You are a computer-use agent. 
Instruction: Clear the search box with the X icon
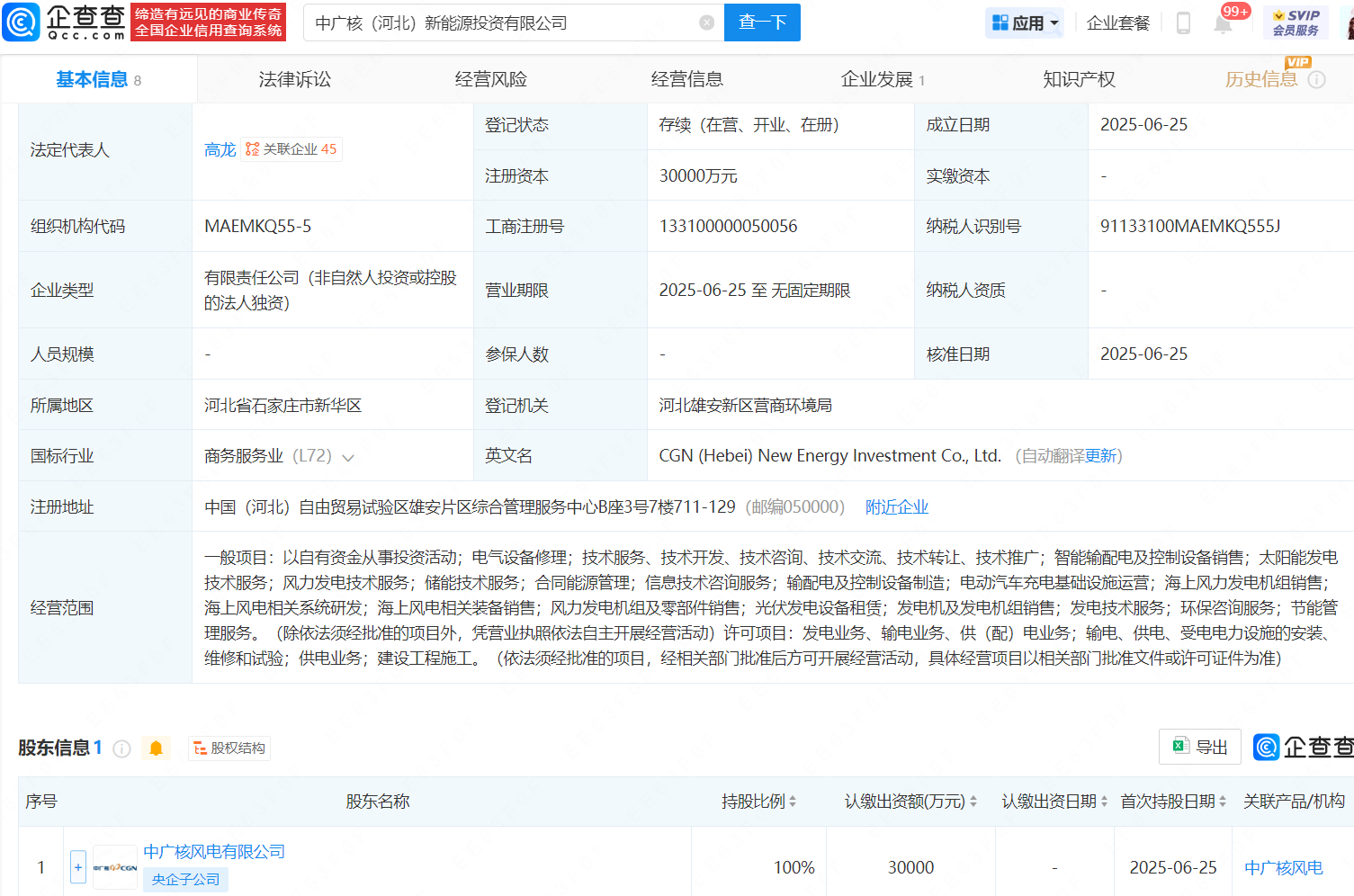(707, 22)
